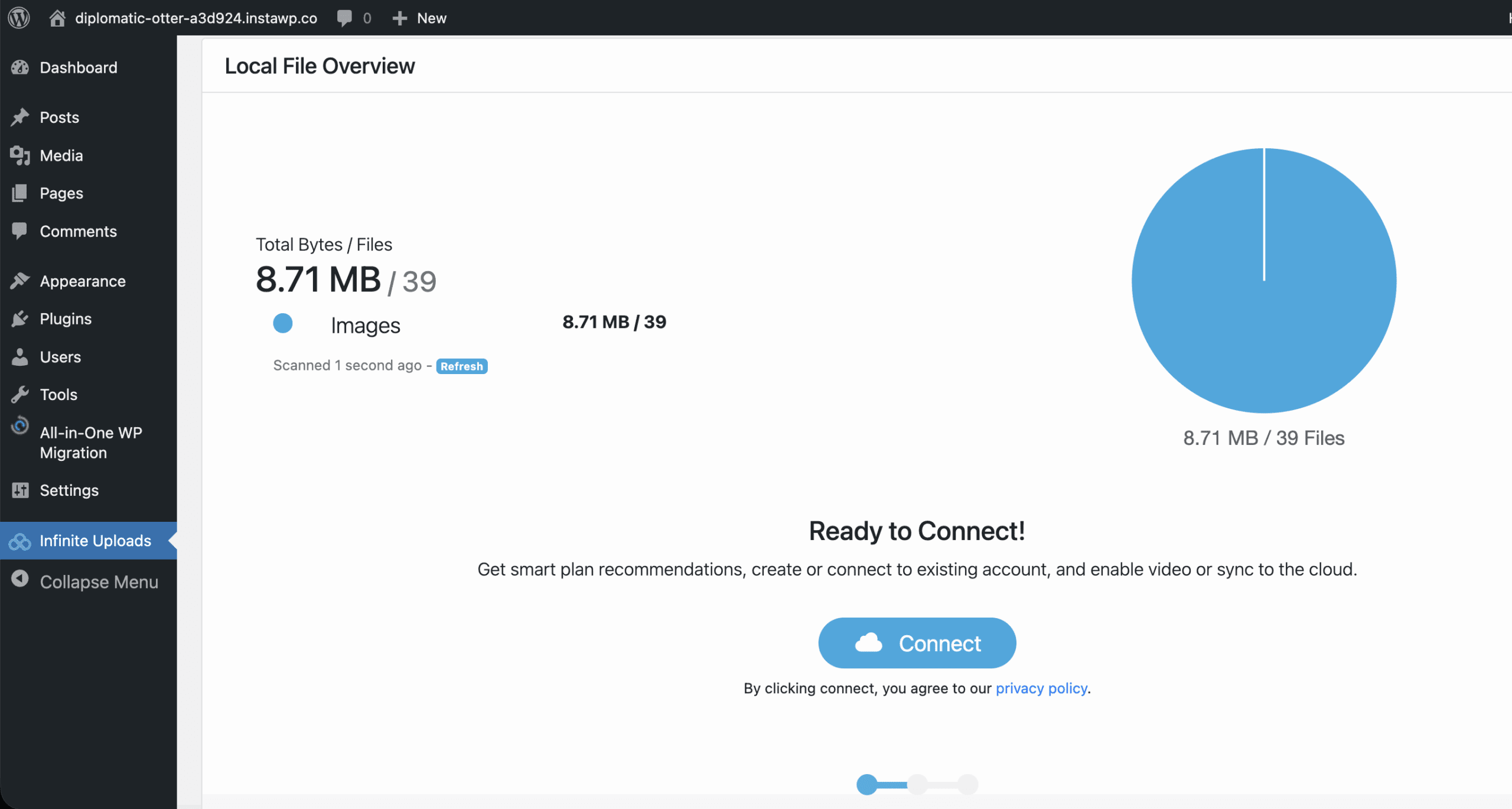Click the Media library icon
Image resolution: width=1512 pixels, height=809 pixels.
20,155
